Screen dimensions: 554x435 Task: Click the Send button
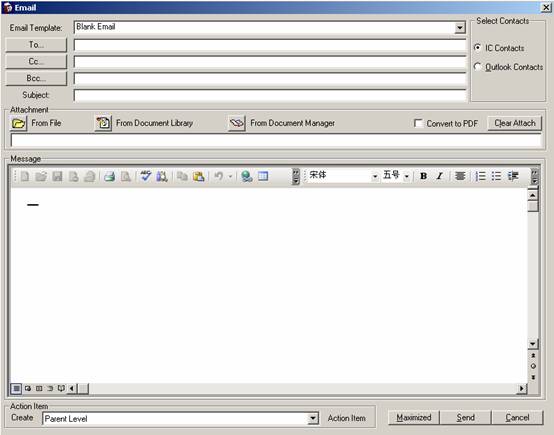(465, 418)
